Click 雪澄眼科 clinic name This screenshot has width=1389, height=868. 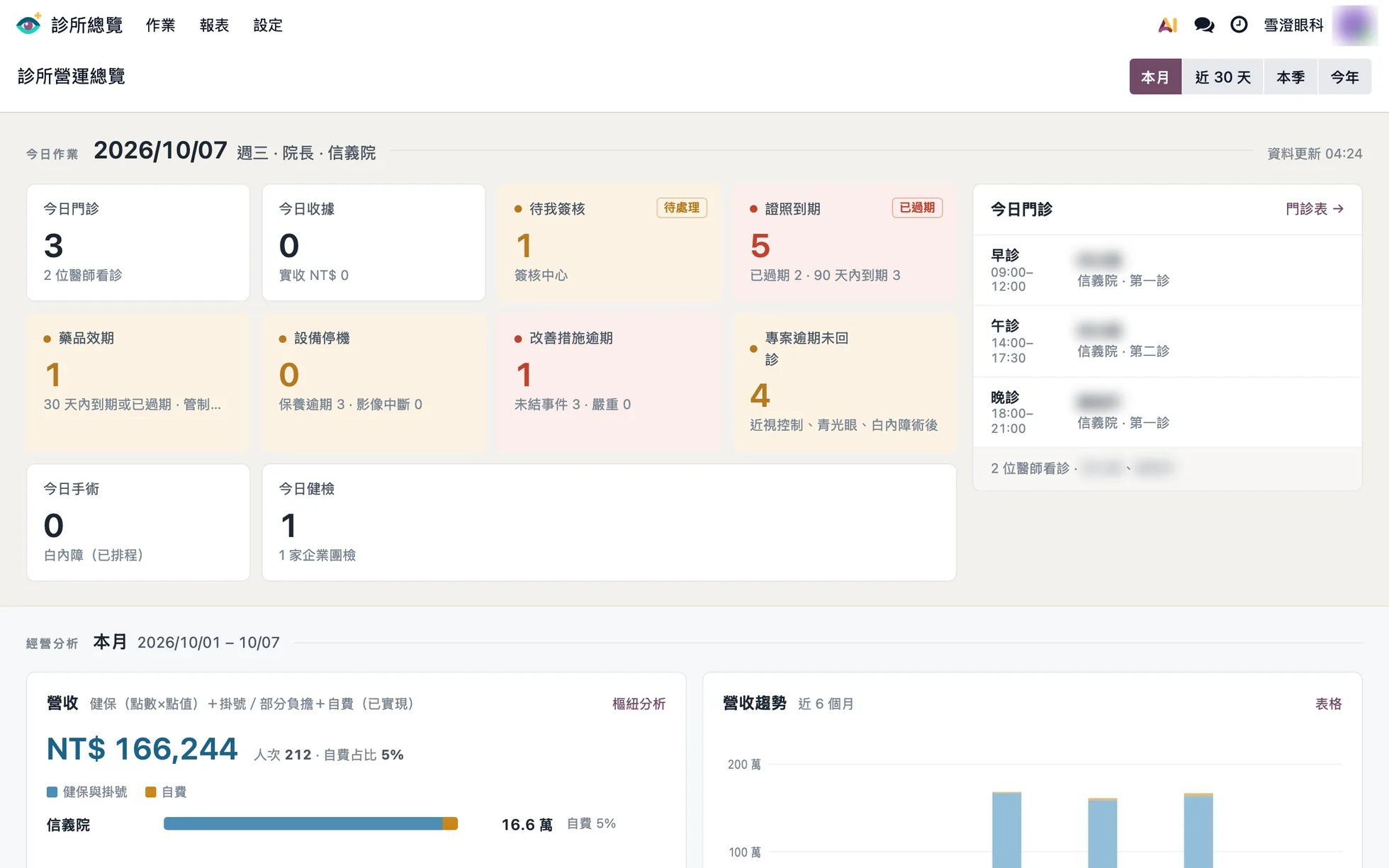point(1293,26)
